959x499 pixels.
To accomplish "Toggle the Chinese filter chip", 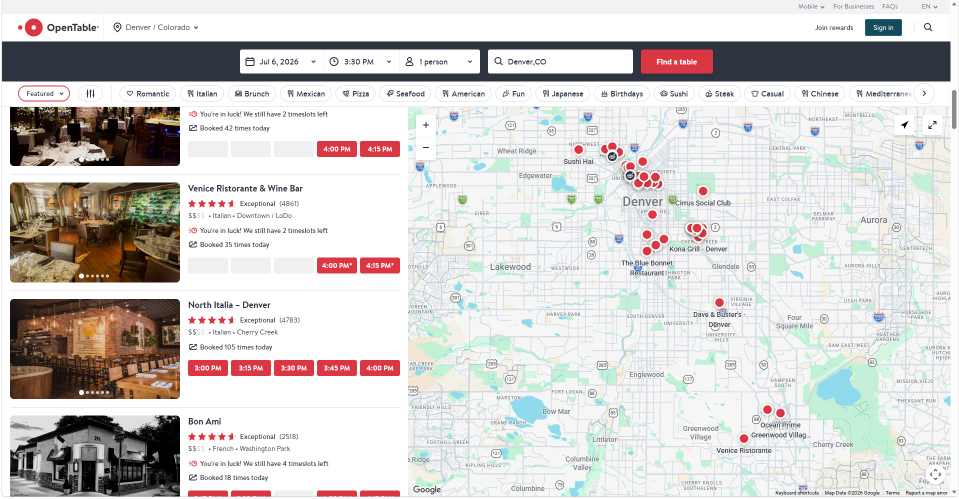I will point(820,94).
